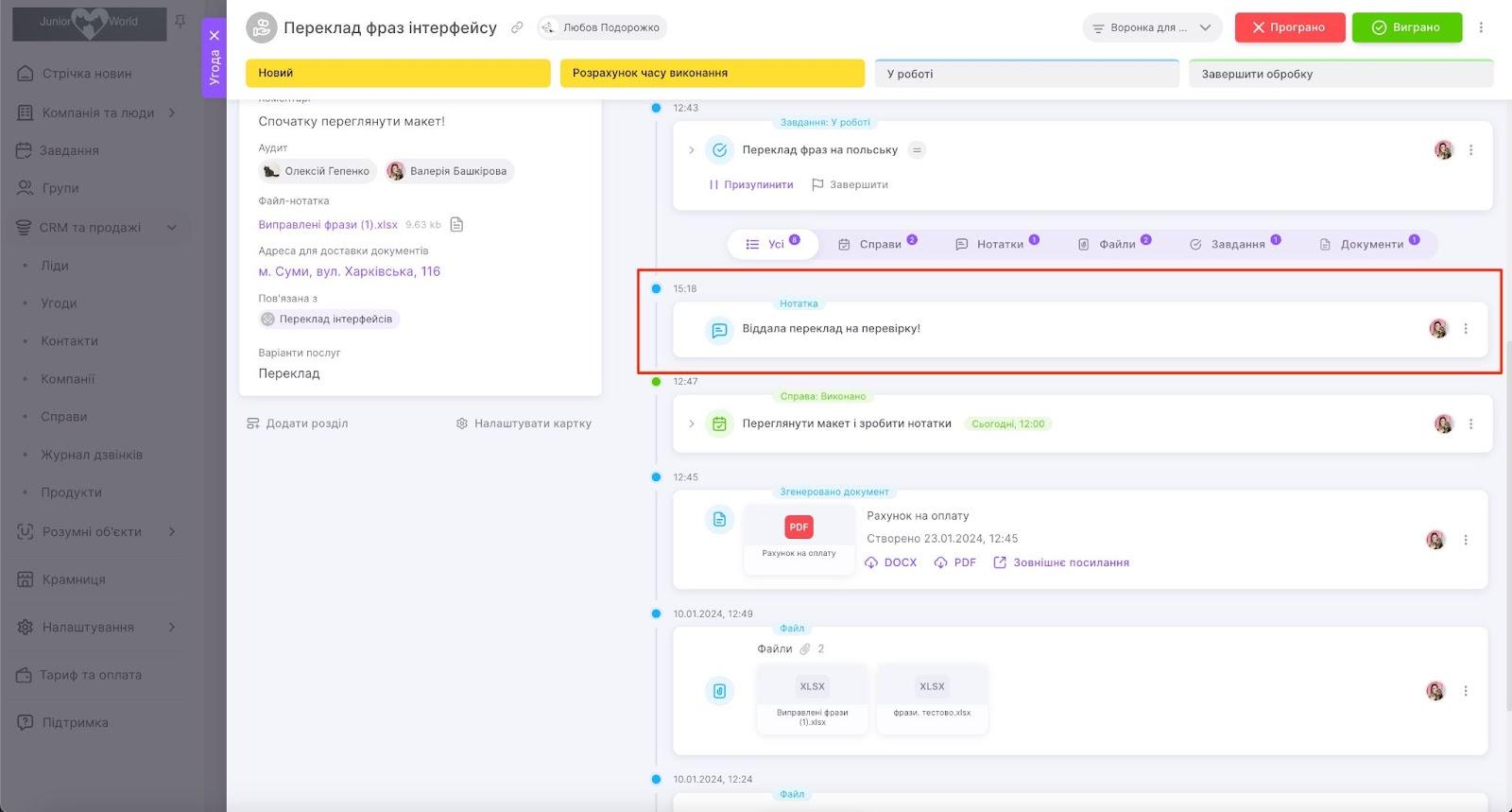Switch to Усі timeline tab
This screenshot has height=812, width=1512.
tap(773, 244)
